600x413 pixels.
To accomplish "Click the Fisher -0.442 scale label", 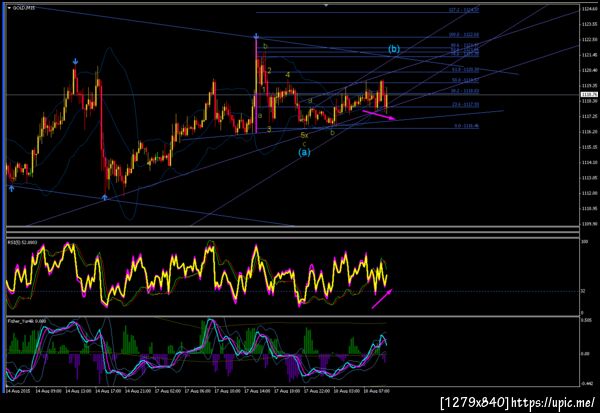I will click(586, 384).
